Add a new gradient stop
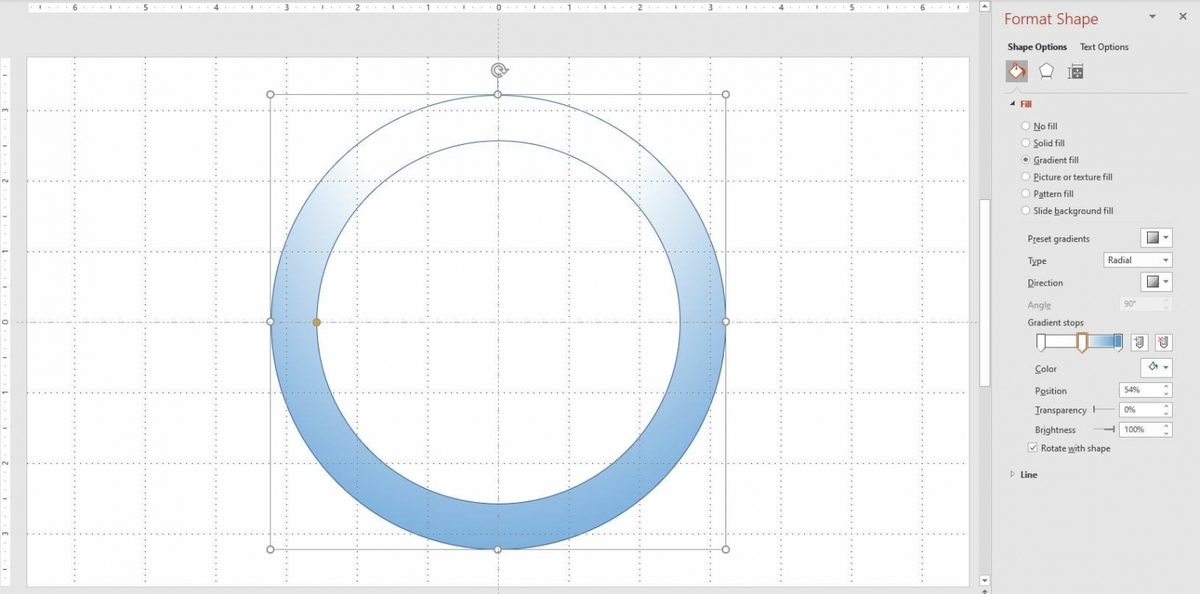 coord(1139,342)
